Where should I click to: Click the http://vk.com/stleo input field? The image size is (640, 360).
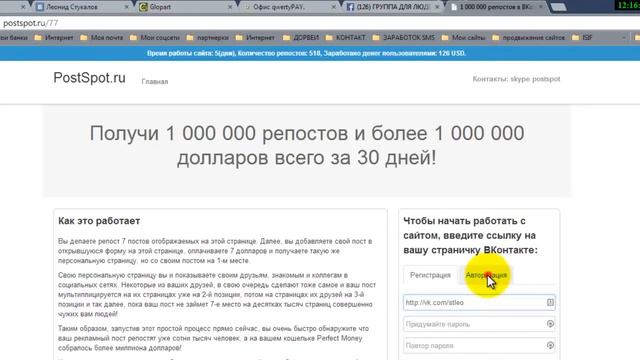coord(479,302)
